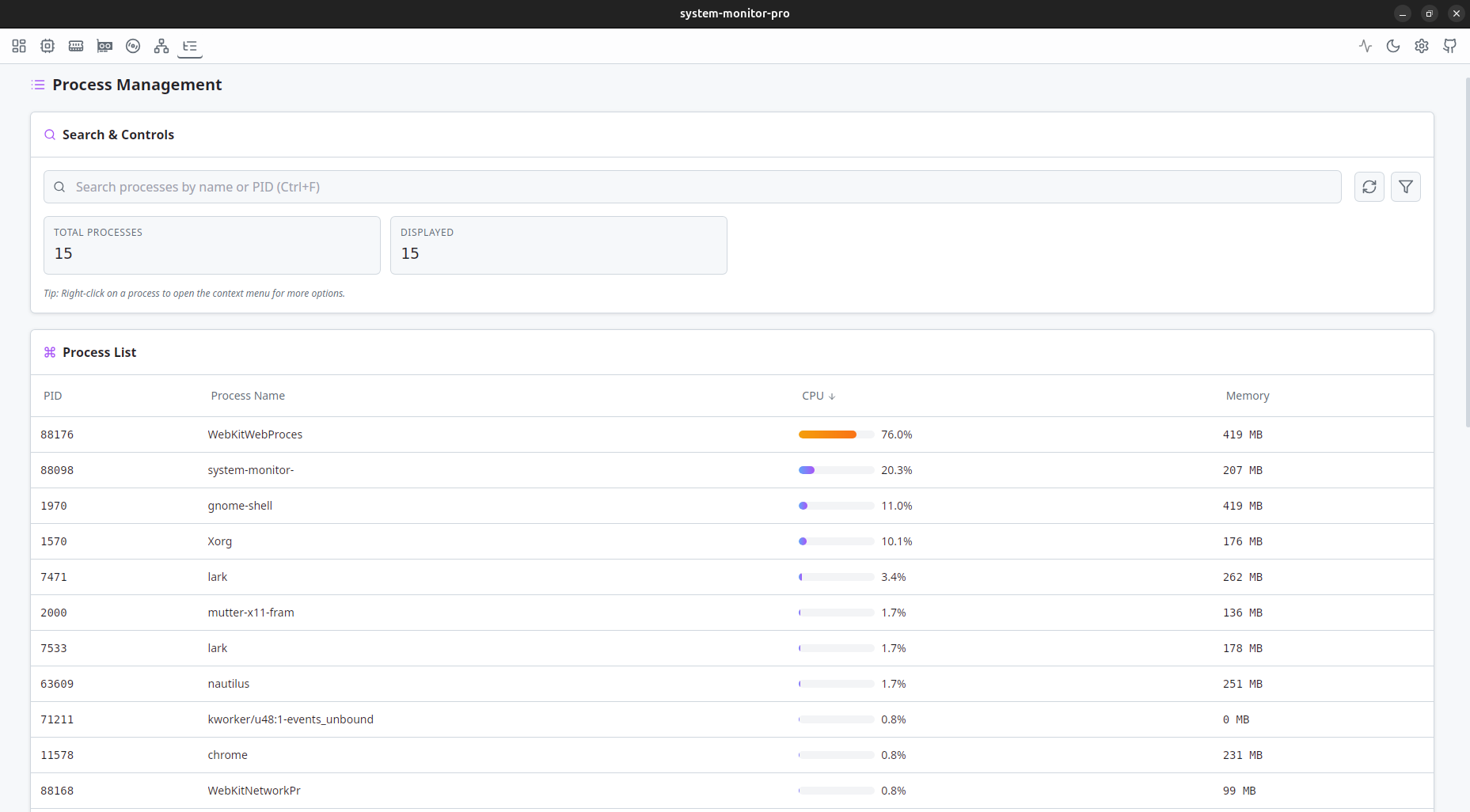Select the CPU monitoring icon

click(x=47, y=46)
